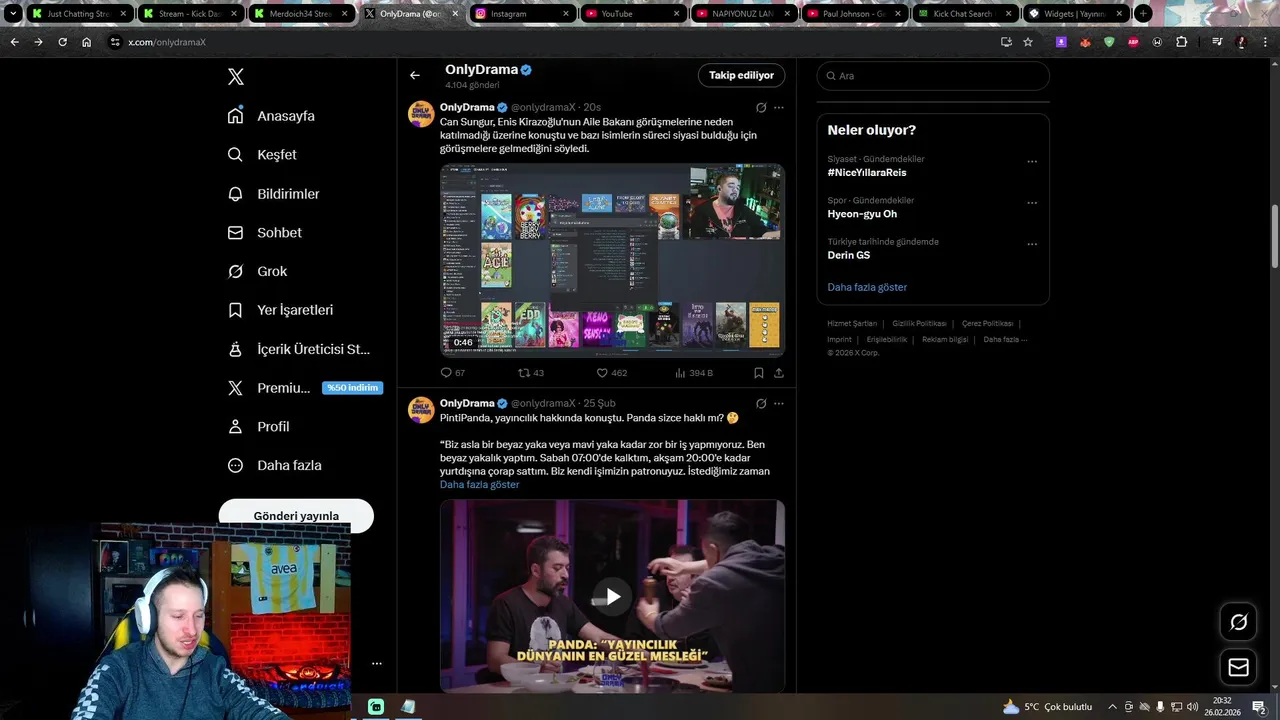
Task: Open Sohbet messages
Action: point(265,232)
